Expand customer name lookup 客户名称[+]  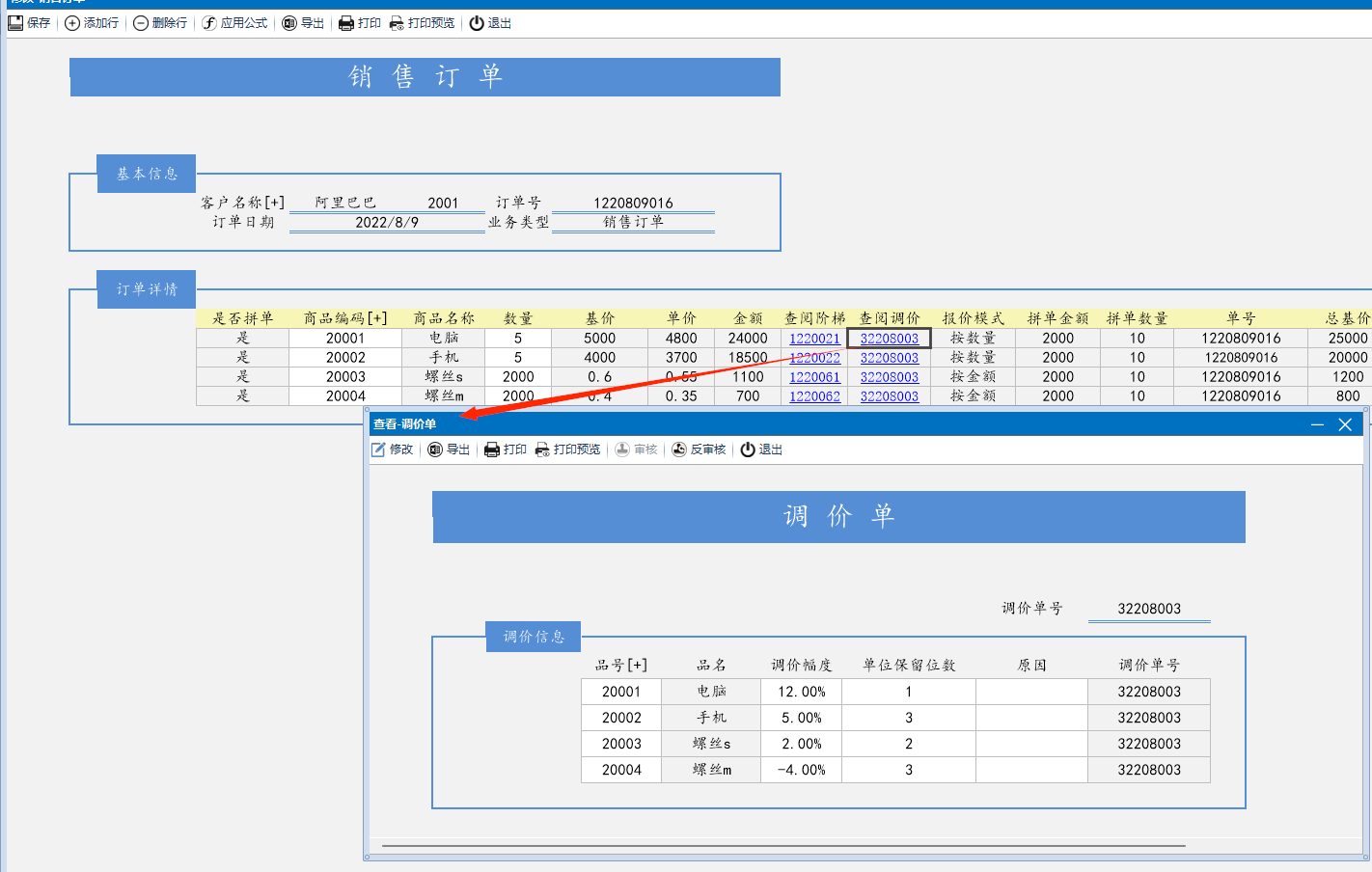click(x=242, y=203)
